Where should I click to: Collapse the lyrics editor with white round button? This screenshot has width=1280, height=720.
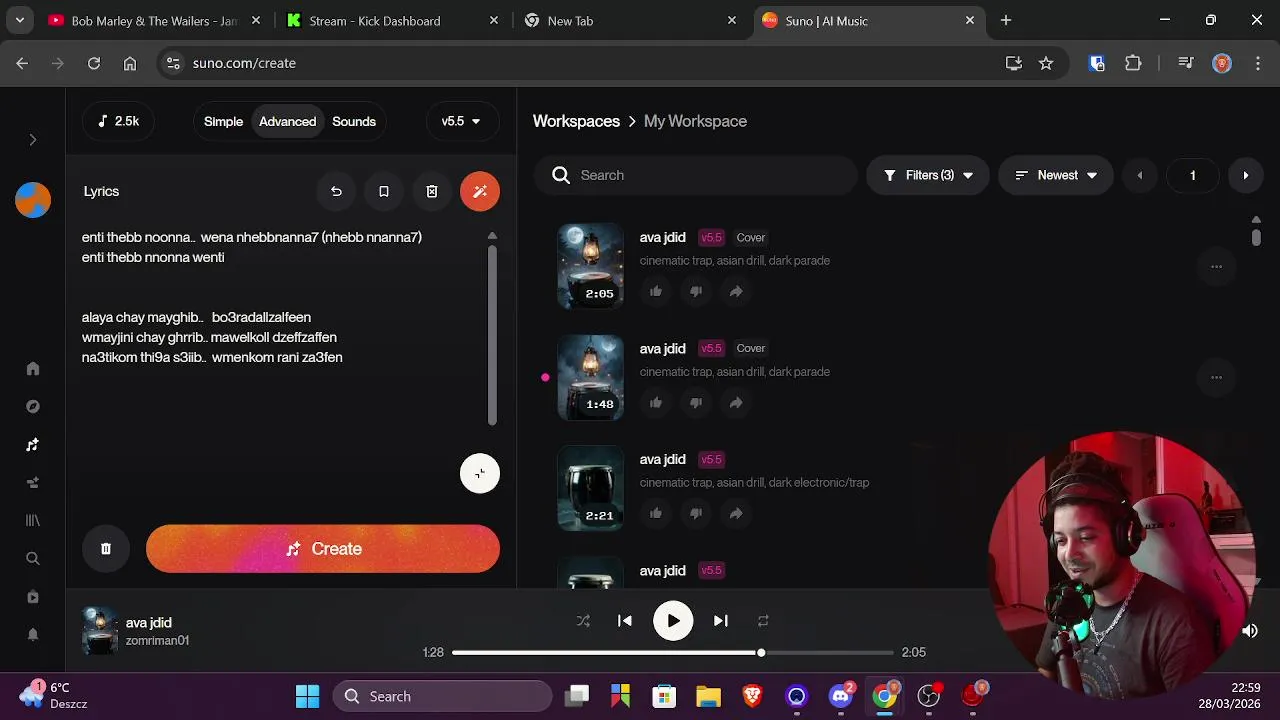[x=480, y=473]
